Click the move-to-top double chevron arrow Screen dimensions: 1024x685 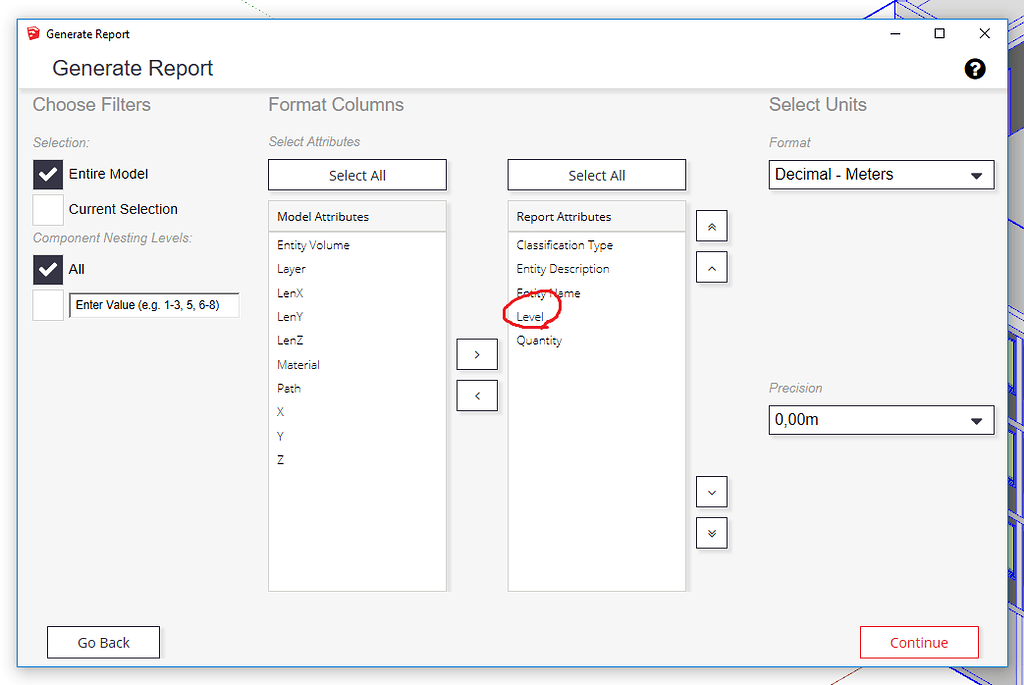[x=711, y=226]
